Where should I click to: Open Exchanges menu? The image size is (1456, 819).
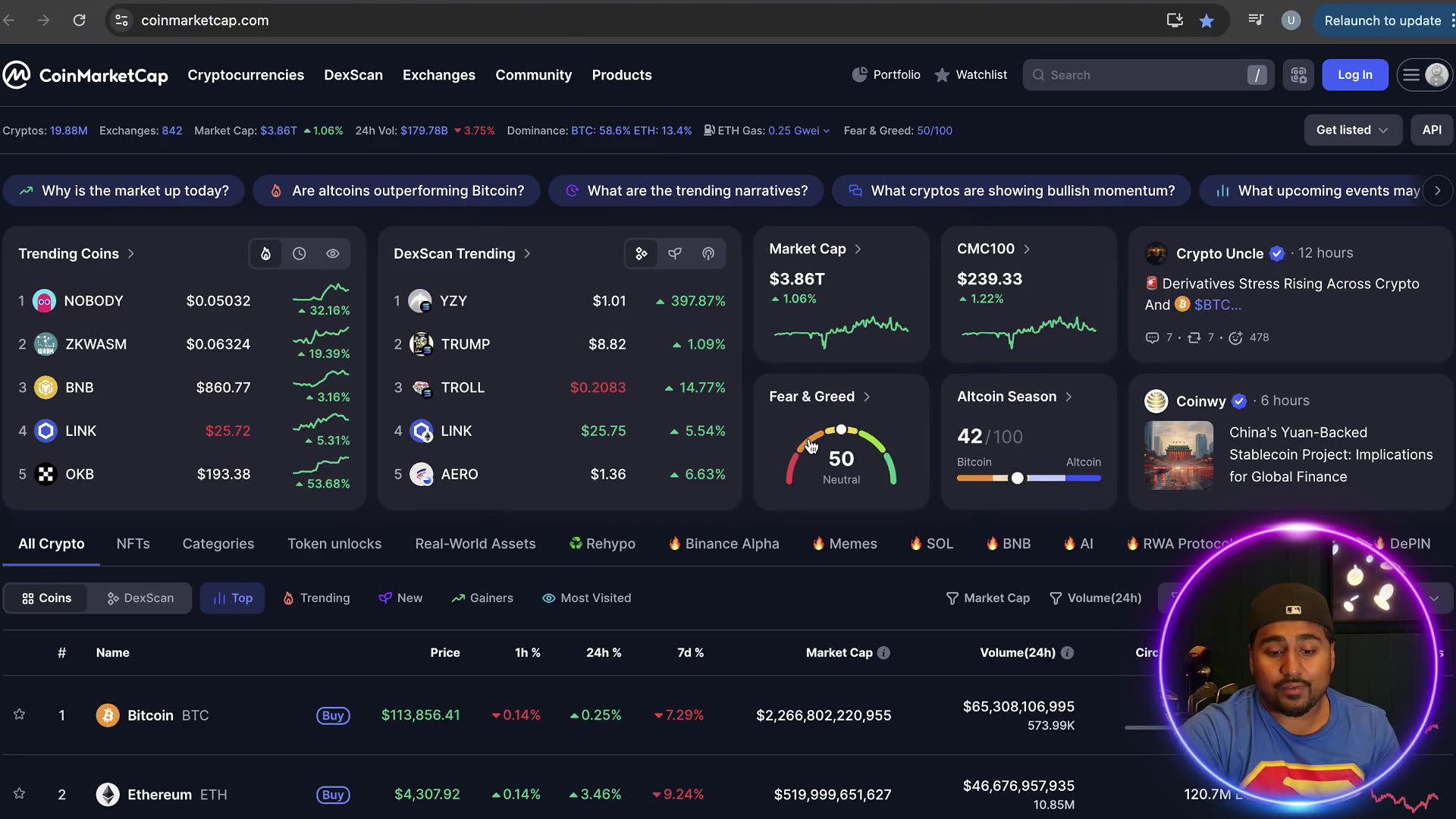coord(439,75)
